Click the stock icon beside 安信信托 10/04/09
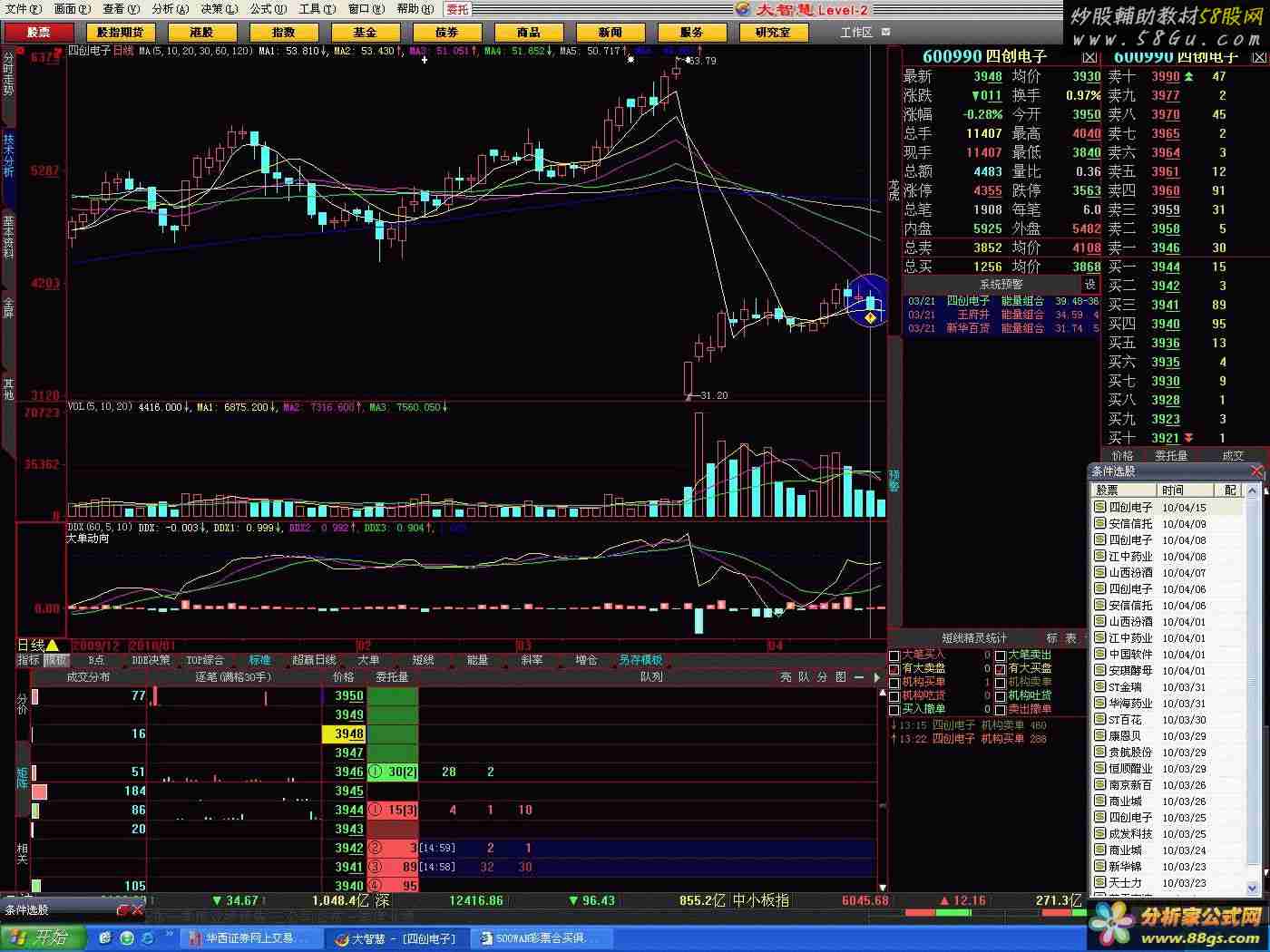 (x=1100, y=524)
